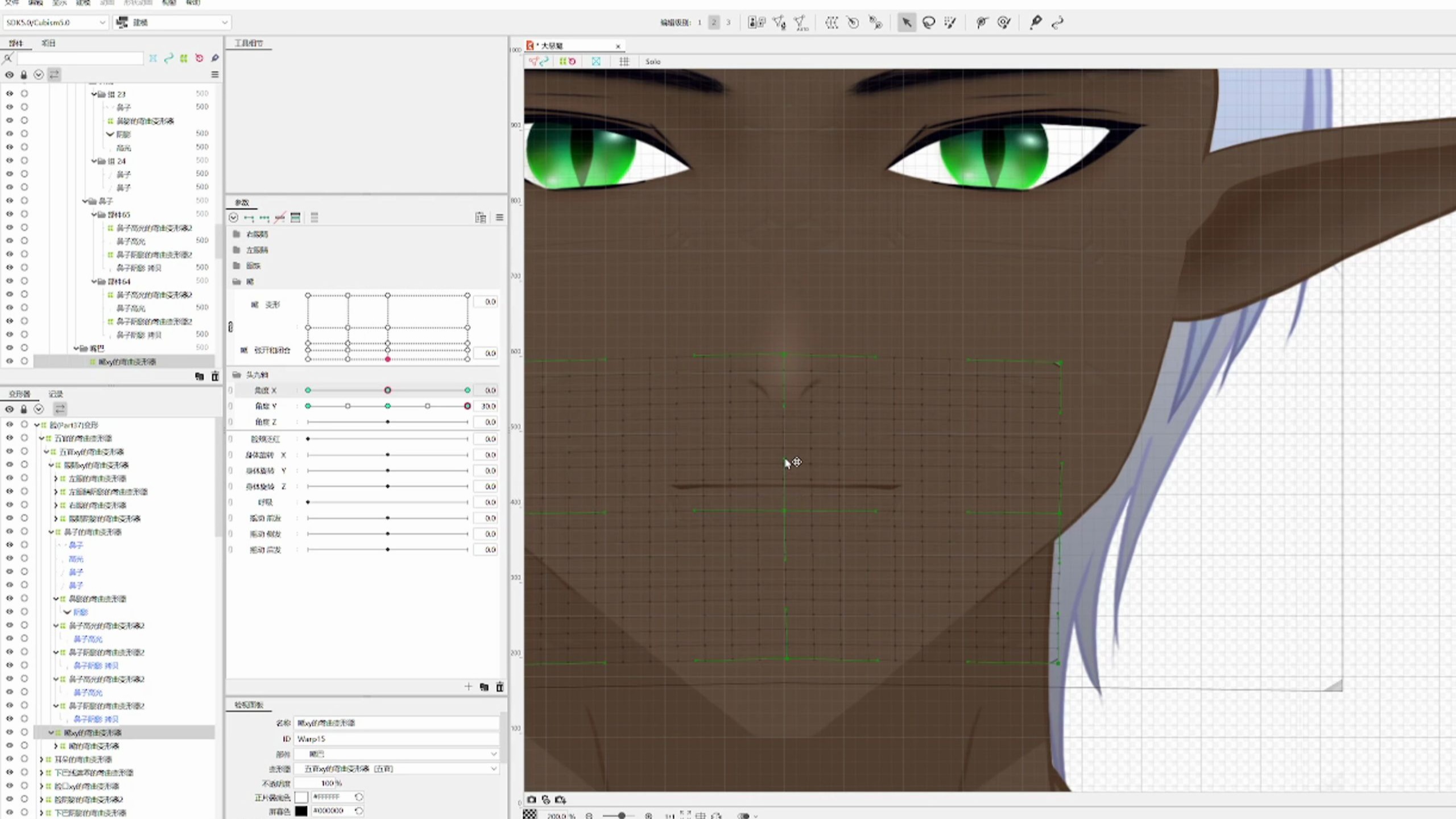
Task: Click the trash icon in parameter panel
Action: tap(500, 687)
